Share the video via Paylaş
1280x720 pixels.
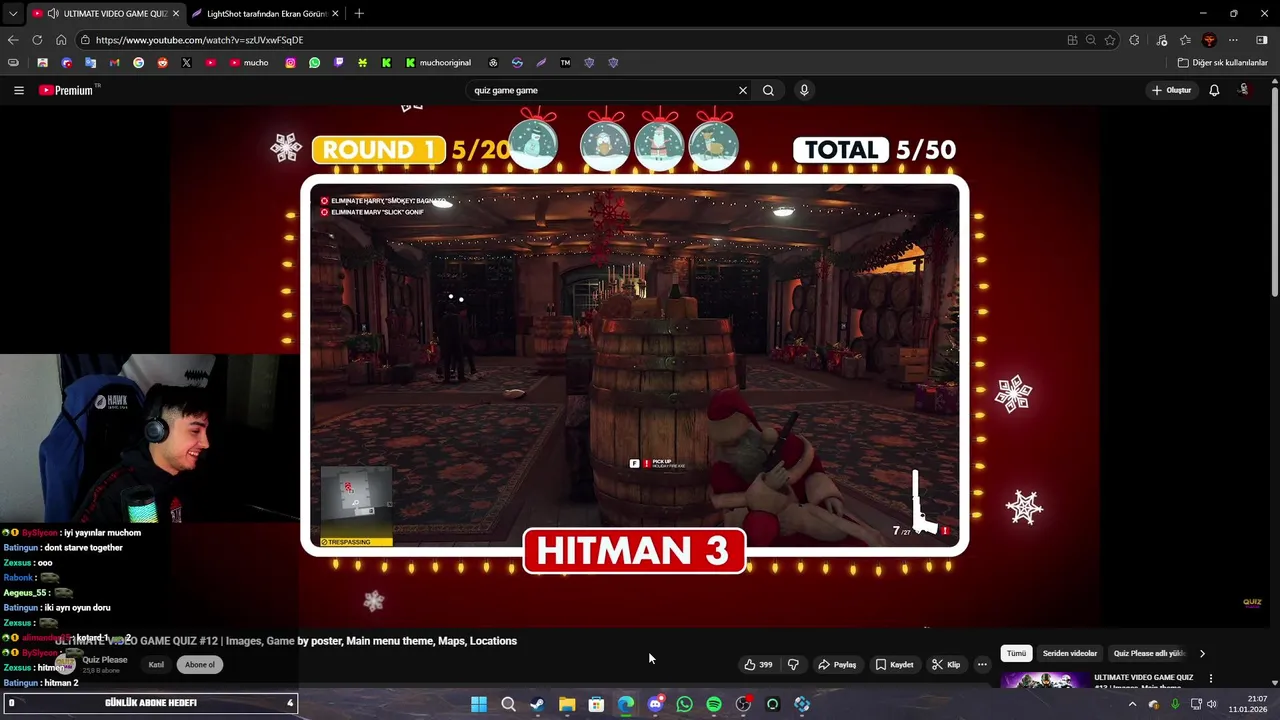837,664
